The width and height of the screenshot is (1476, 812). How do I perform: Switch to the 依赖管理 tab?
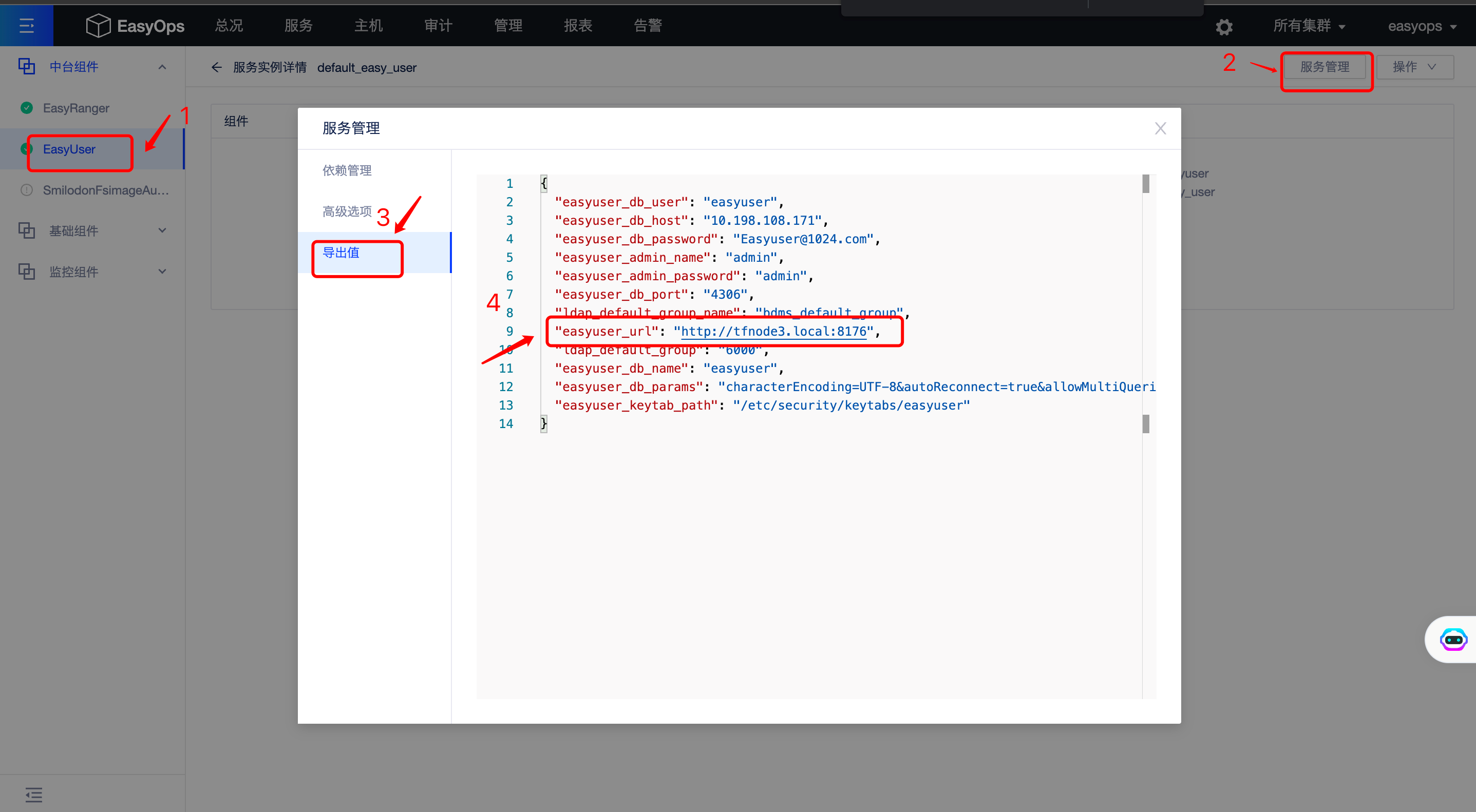[347, 170]
